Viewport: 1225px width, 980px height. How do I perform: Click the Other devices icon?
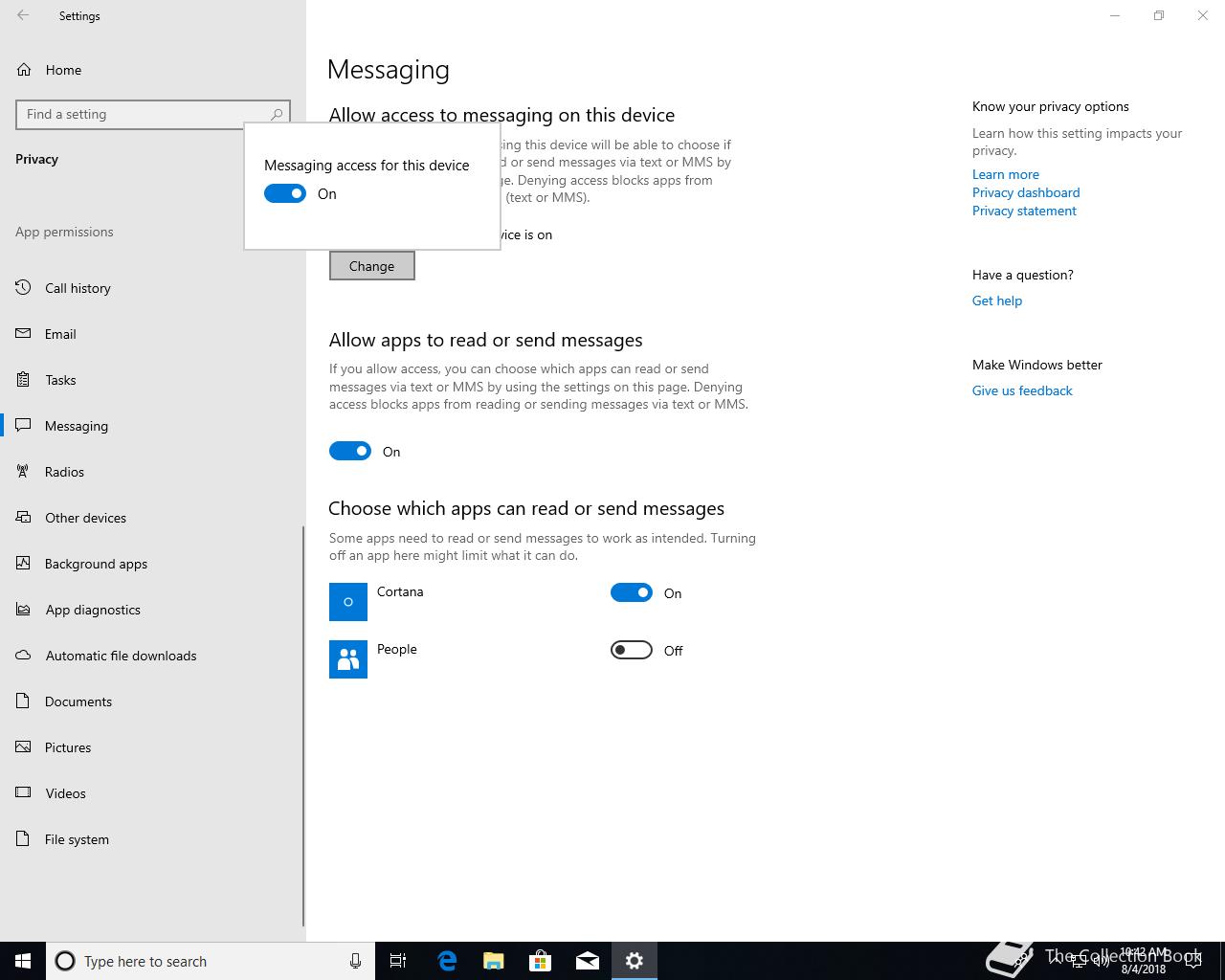point(24,518)
